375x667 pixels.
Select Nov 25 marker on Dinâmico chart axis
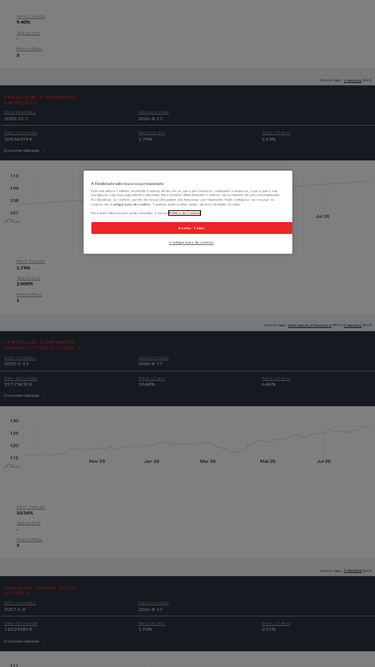97,461
